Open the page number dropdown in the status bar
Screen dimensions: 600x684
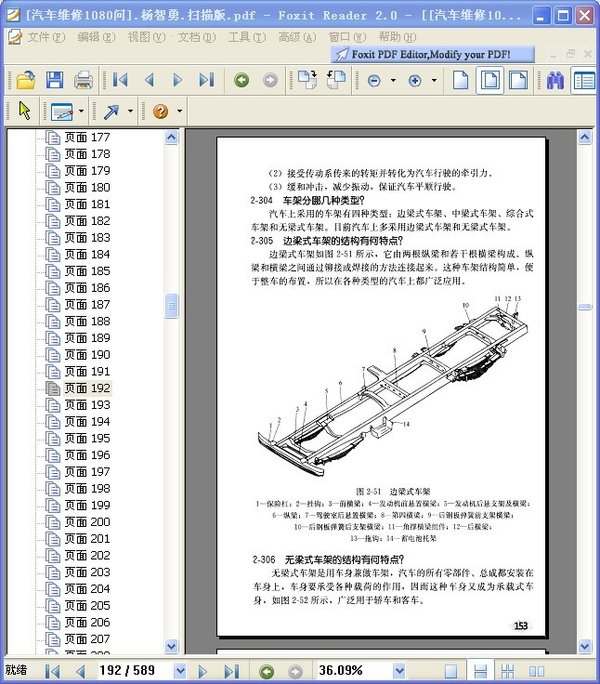pyautogui.click(x=180, y=670)
